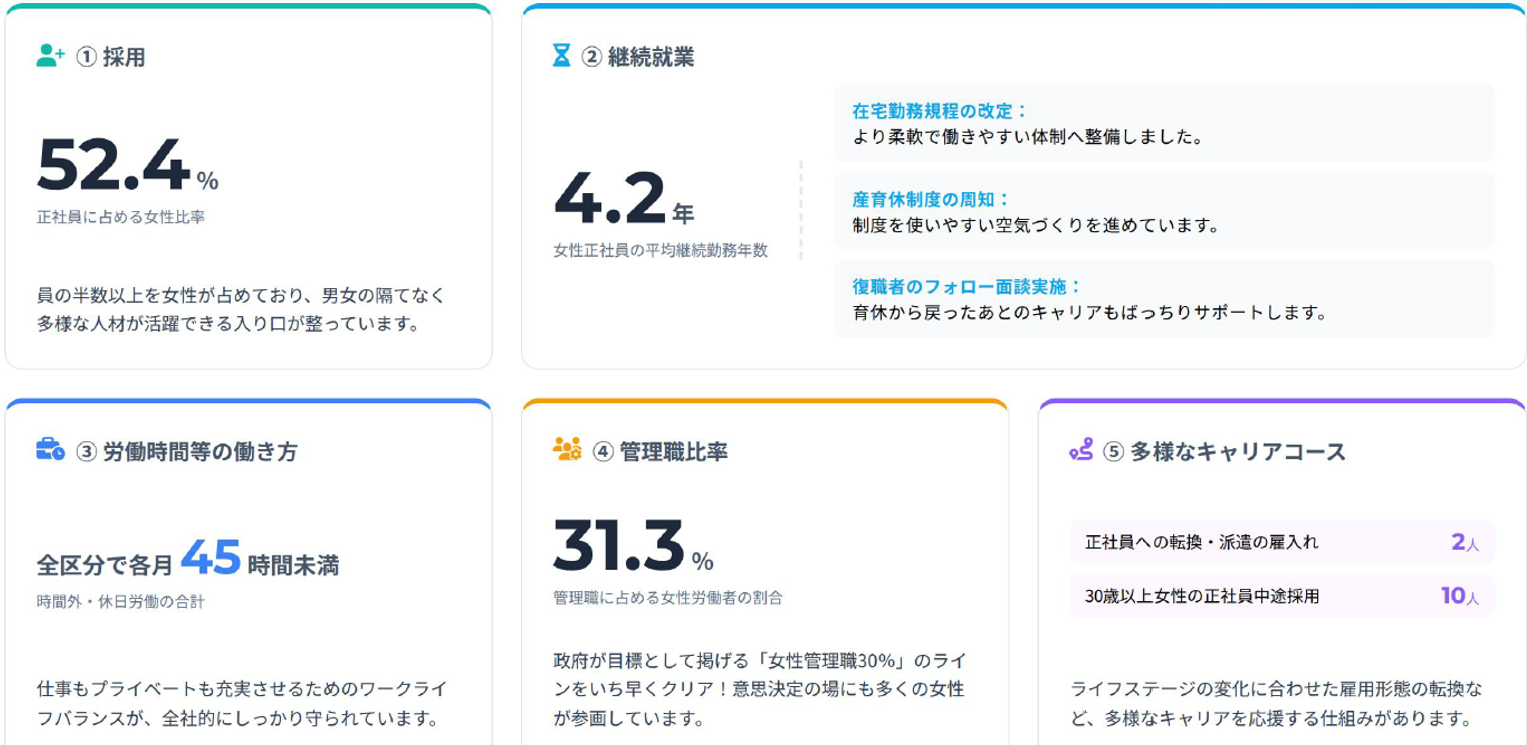The width and height of the screenshot is (1527, 745).
Task: Click the 30歳以上女性の正社員中途採用 row
Action: 1281,596
